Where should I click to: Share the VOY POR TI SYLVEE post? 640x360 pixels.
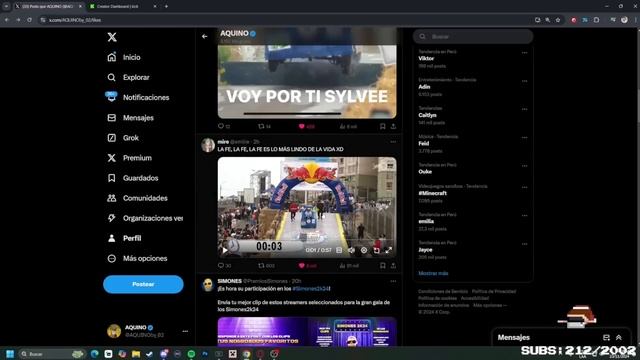point(393,126)
